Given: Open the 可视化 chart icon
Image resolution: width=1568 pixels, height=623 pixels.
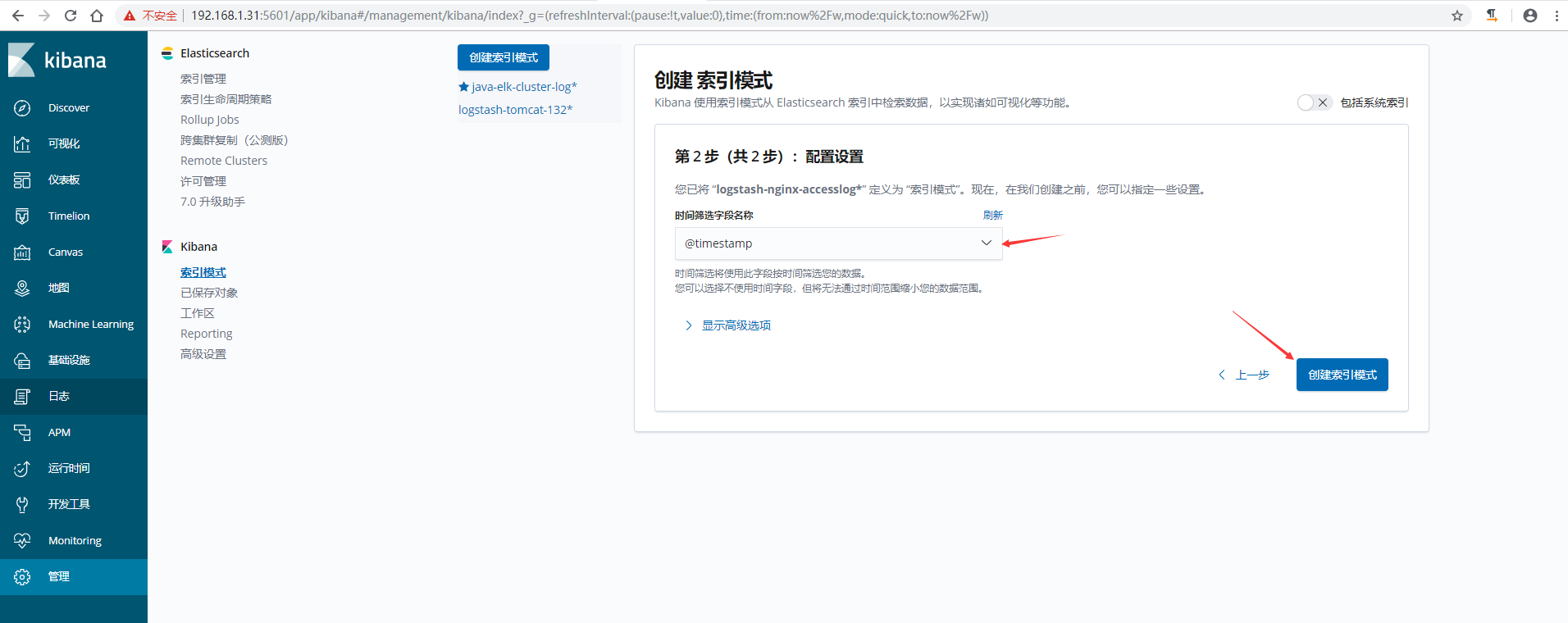Looking at the screenshot, I should (x=22, y=144).
